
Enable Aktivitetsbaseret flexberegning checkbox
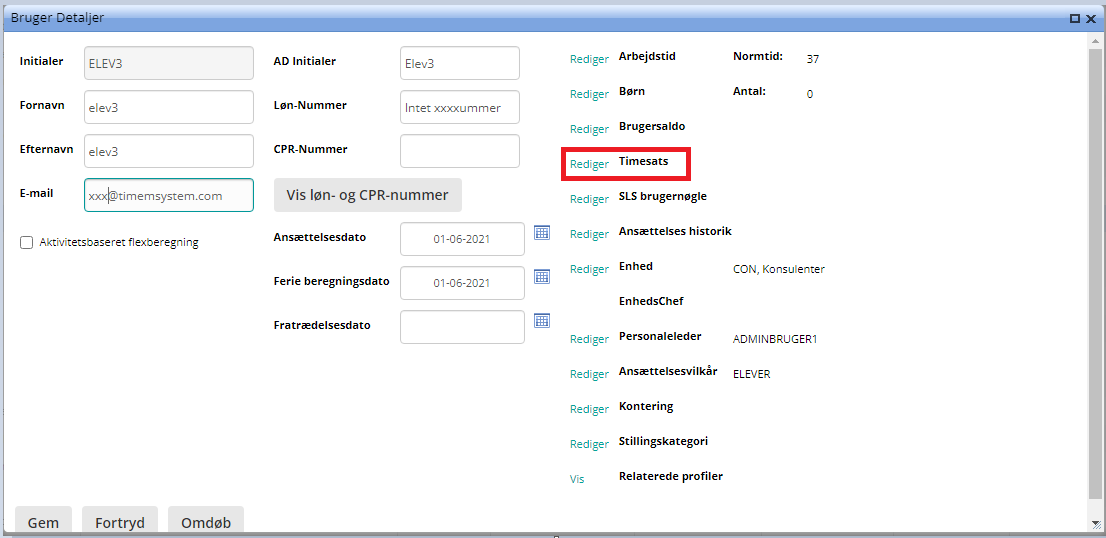(x=27, y=242)
